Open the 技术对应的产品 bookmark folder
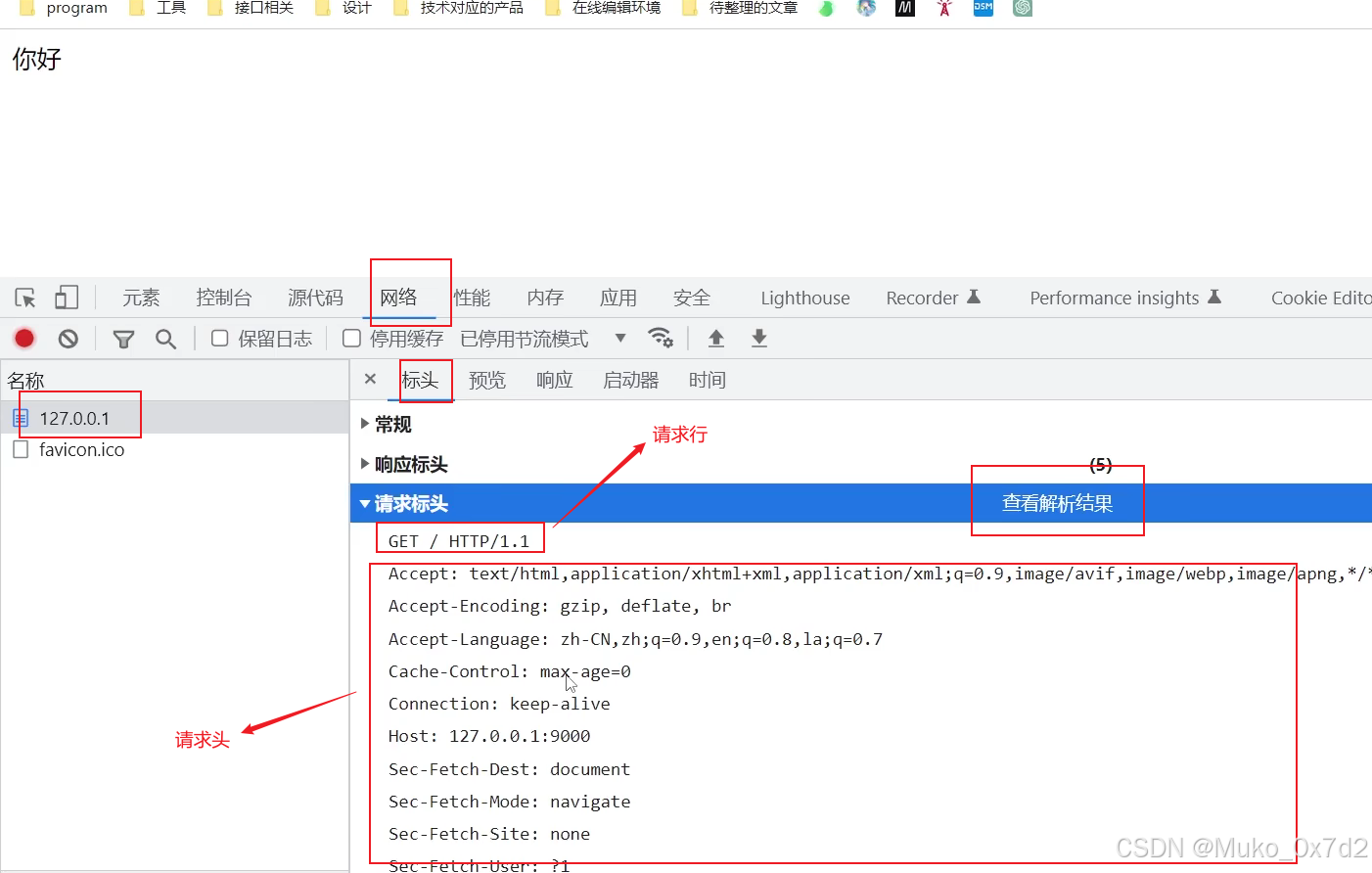Viewport: 1372px width, 873px height. (x=458, y=8)
